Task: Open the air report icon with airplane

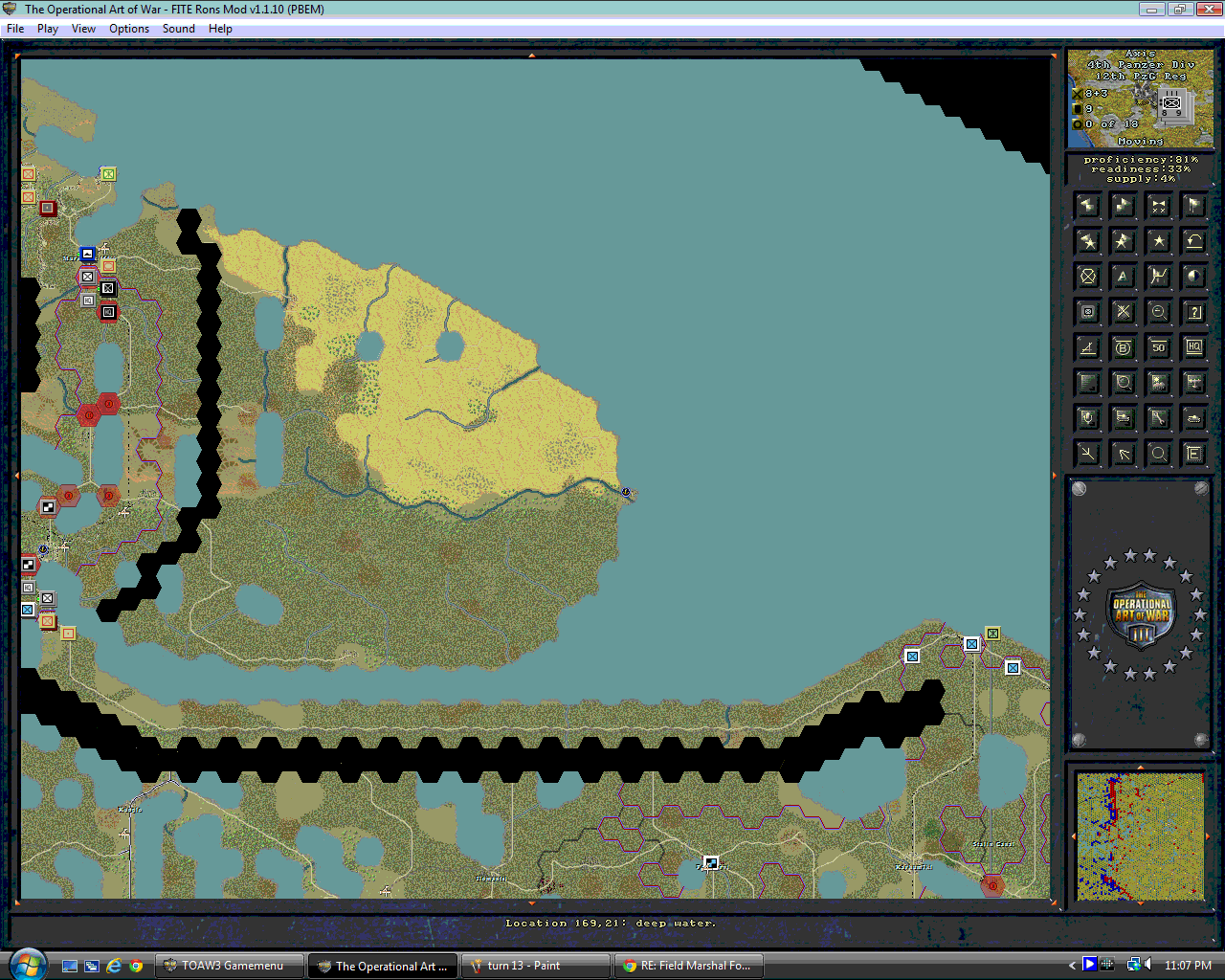Action: click(1194, 383)
